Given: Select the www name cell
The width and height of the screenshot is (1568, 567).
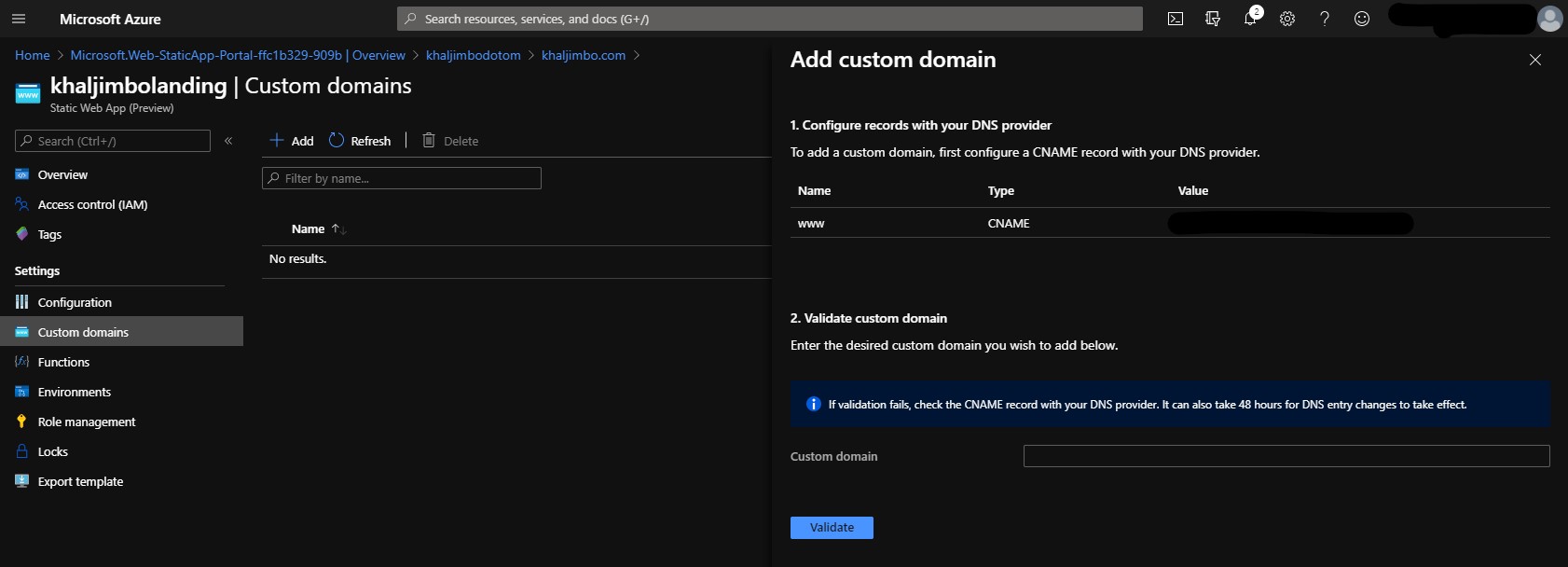Looking at the screenshot, I should [811, 223].
